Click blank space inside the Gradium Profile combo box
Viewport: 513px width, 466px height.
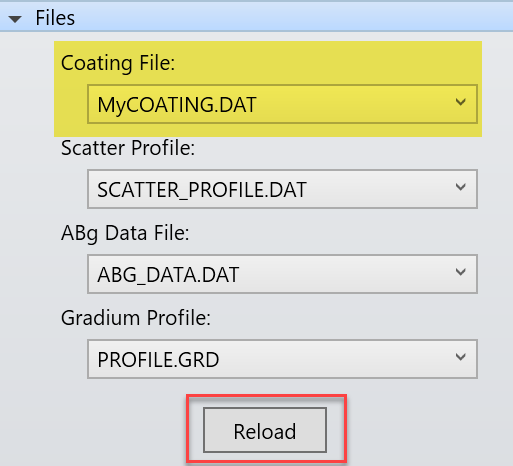coord(333,359)
